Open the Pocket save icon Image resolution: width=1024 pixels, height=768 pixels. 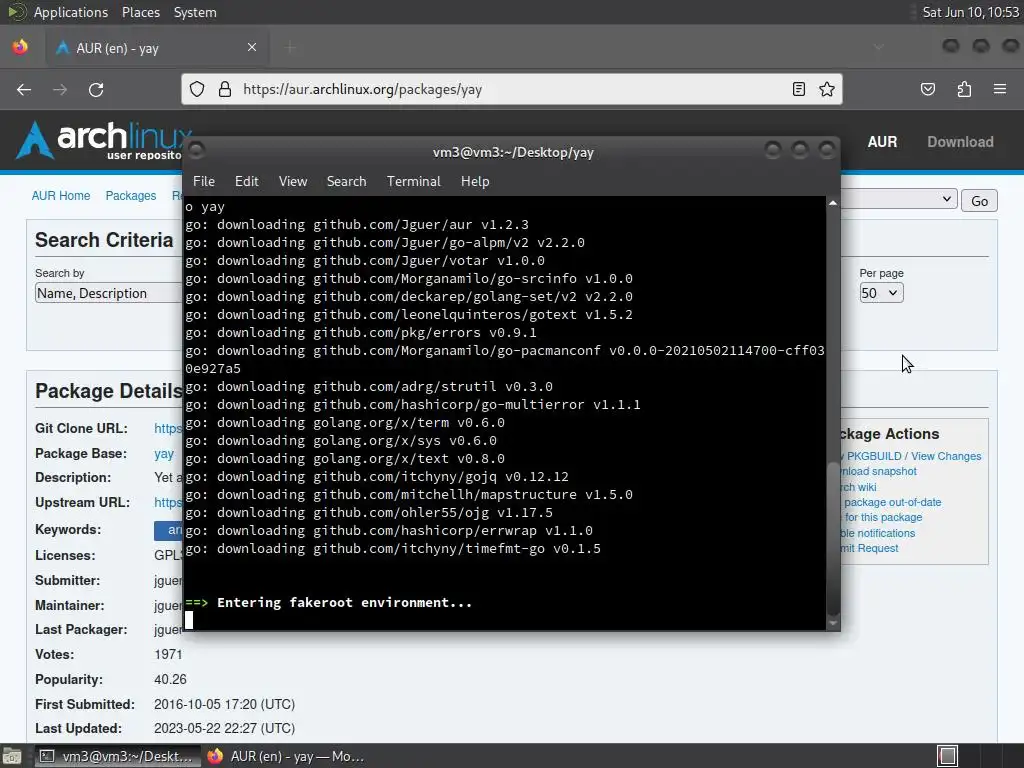point(928,89)
